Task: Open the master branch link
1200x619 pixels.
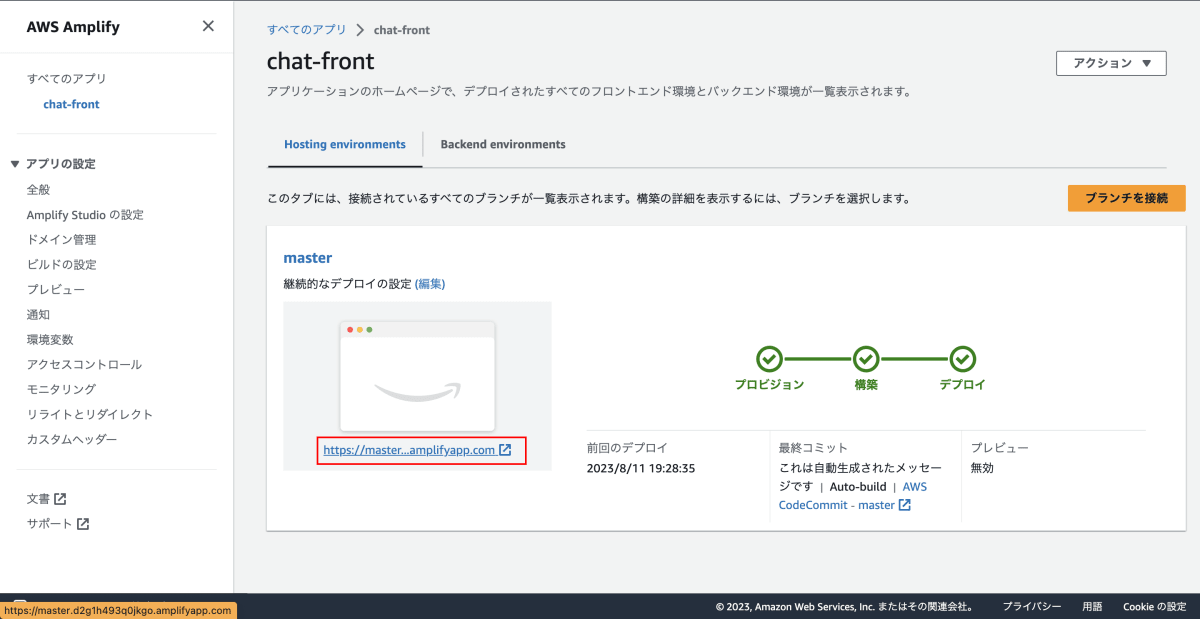Action: 307,258
